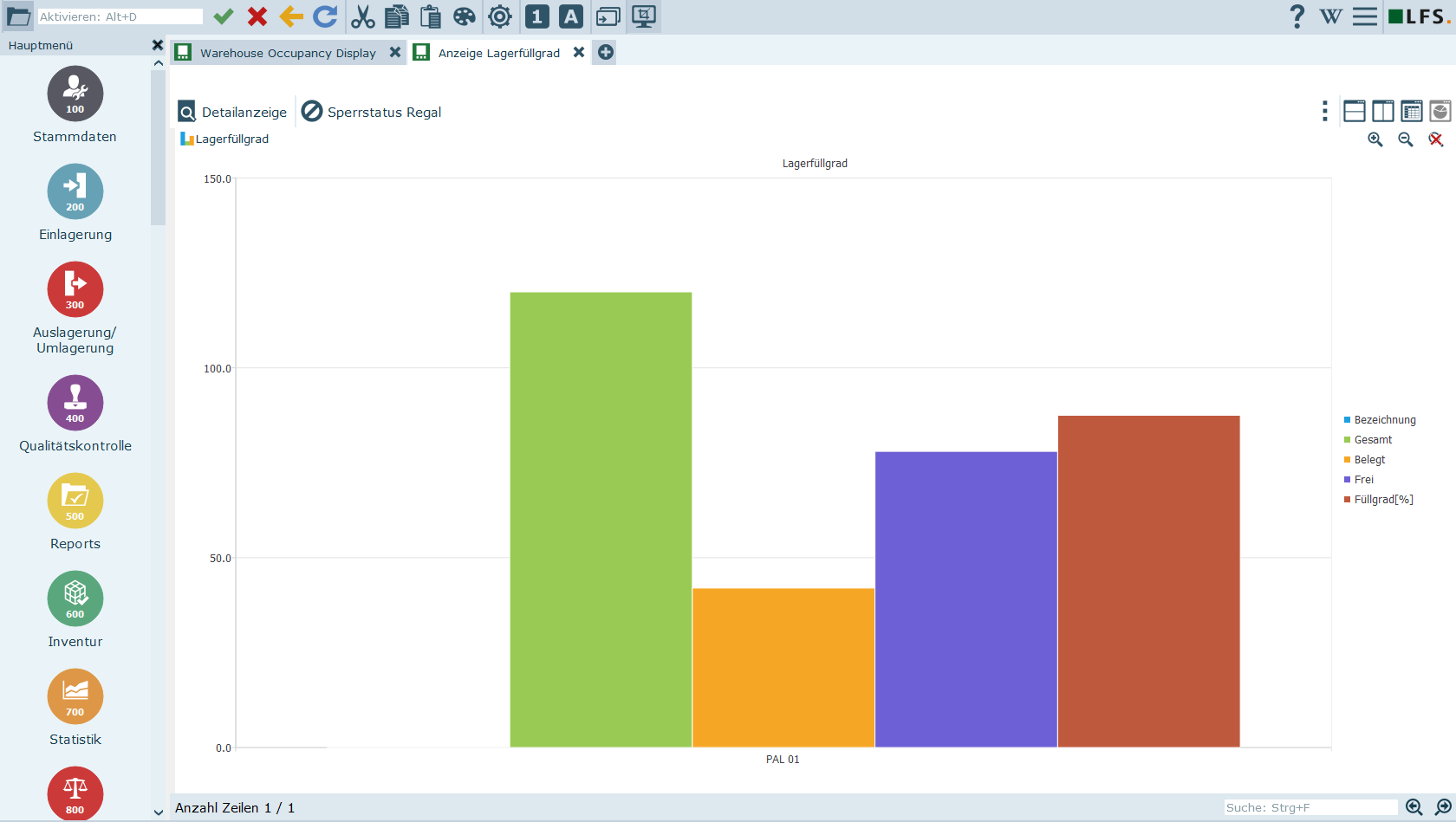The width and height of the screenshot is (1456, 822).
Task: Open the color palette icon
Action: point(465,16)
